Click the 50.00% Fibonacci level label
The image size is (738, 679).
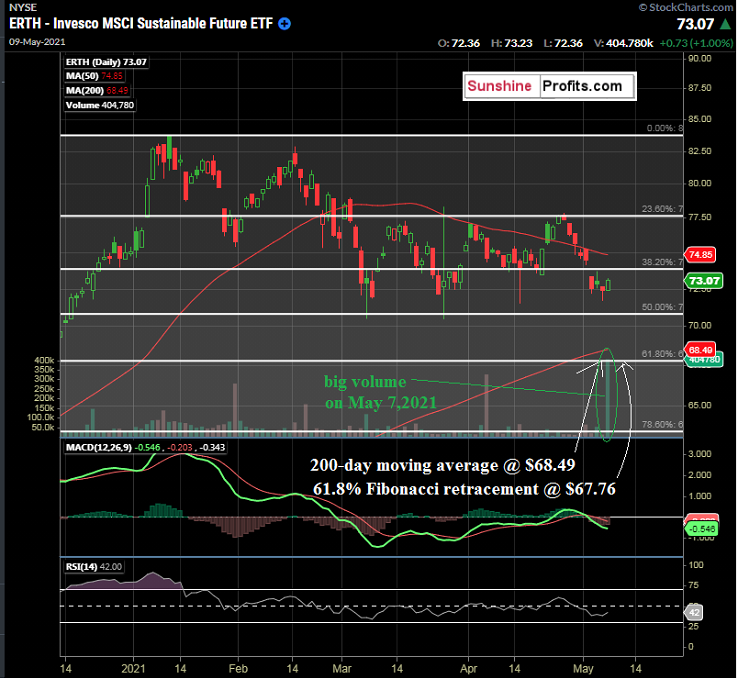point(662,307)
